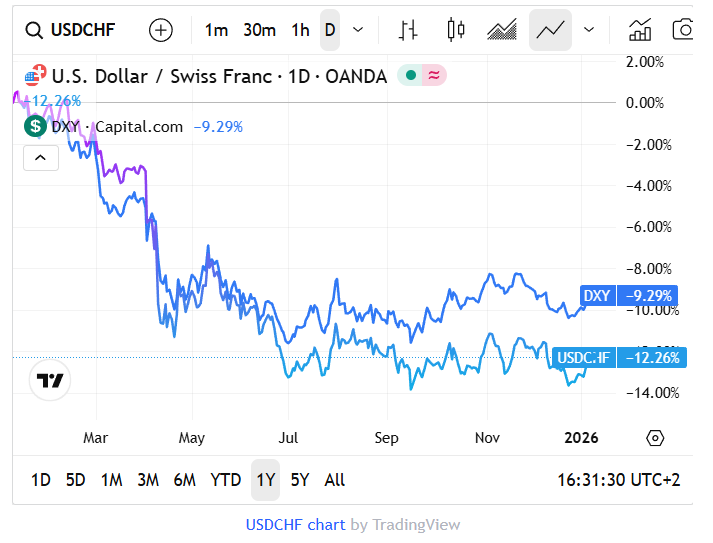713x543 pixels.
Task: Toggle the D daily interval
Action: (330, 30)
